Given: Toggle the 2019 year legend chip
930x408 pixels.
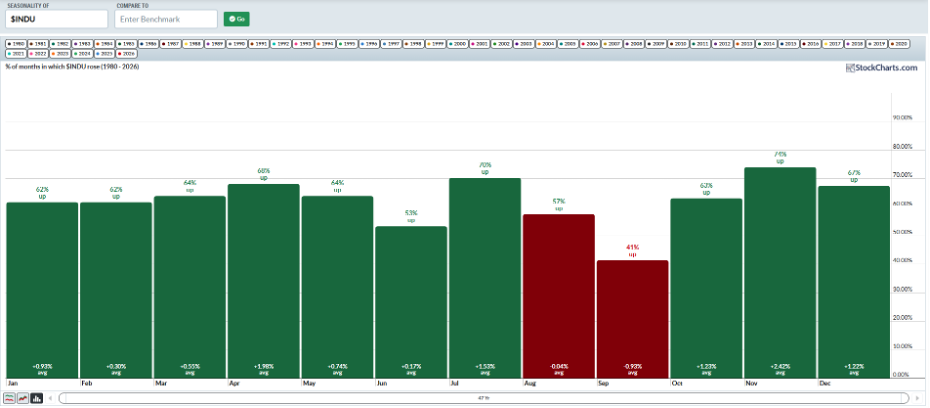Looking at the screenshot, I should tap(878, 44).
